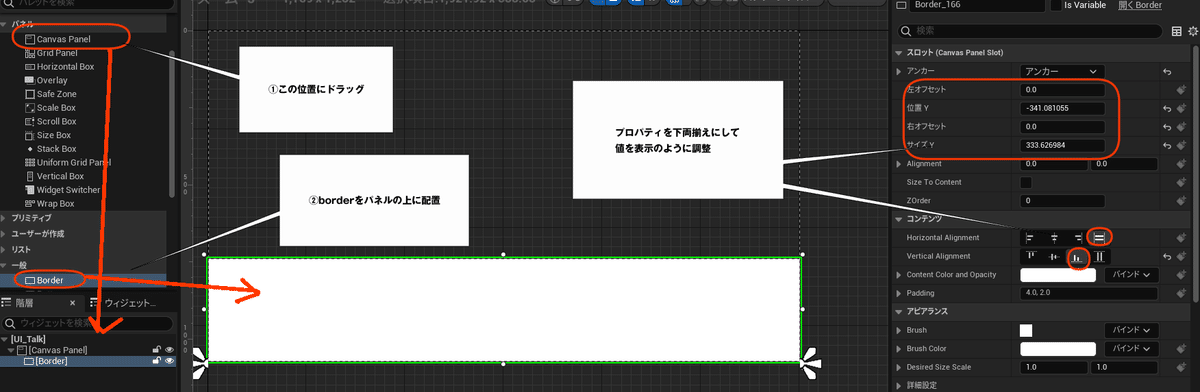This screenshot has width=1200, height=392.
Task: Expand the Alignment property row
Action: (x=899, y=164)
